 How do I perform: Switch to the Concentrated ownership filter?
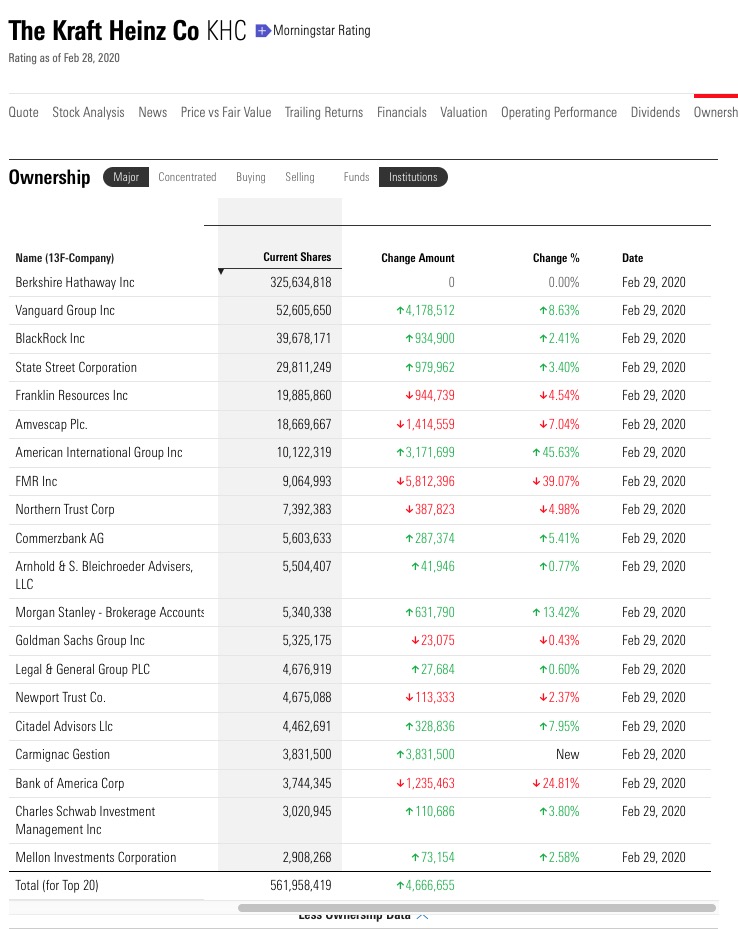click(187, 177)
